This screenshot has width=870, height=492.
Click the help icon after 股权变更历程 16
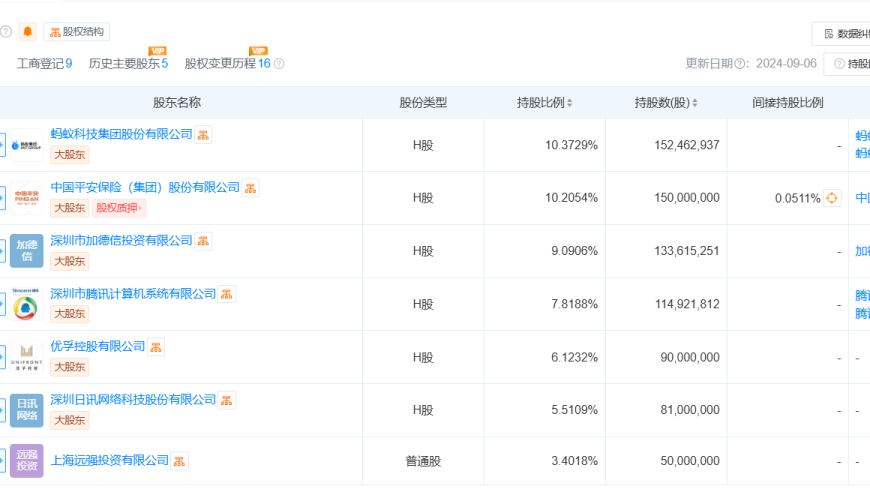pyautogui.click(x=279, y=64)
